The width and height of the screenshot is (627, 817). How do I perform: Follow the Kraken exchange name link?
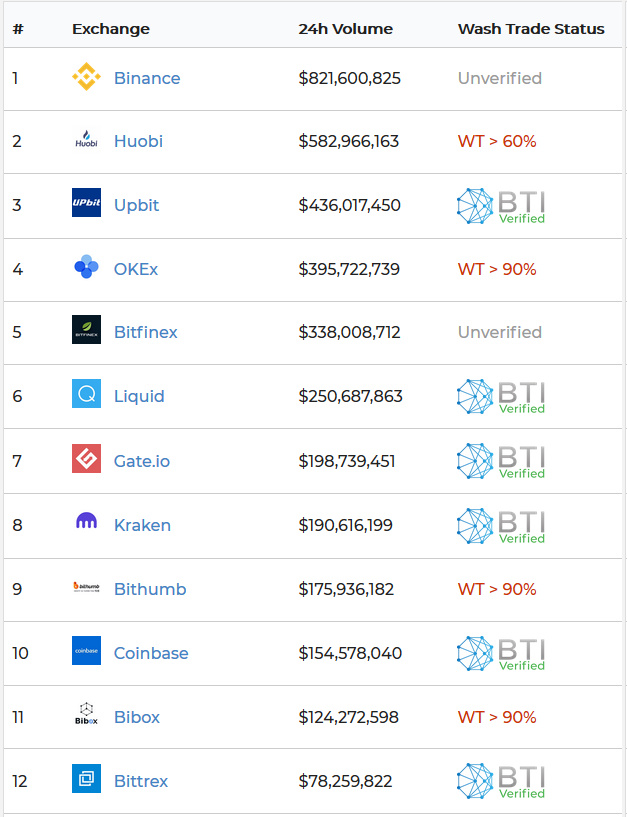click(142, 525)
